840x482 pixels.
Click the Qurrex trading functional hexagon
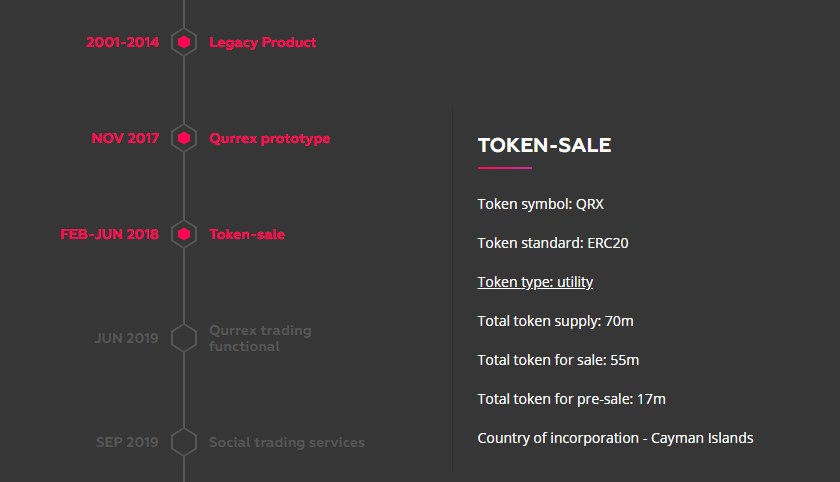[x=184, y=338]
